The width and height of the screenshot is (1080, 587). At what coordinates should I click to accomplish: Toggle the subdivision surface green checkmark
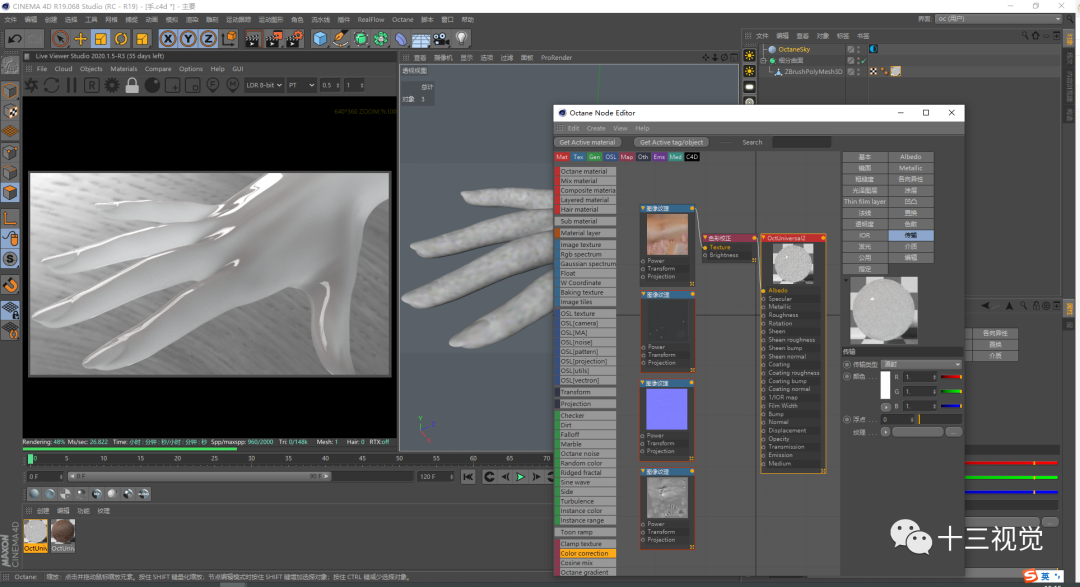[863, 61]
